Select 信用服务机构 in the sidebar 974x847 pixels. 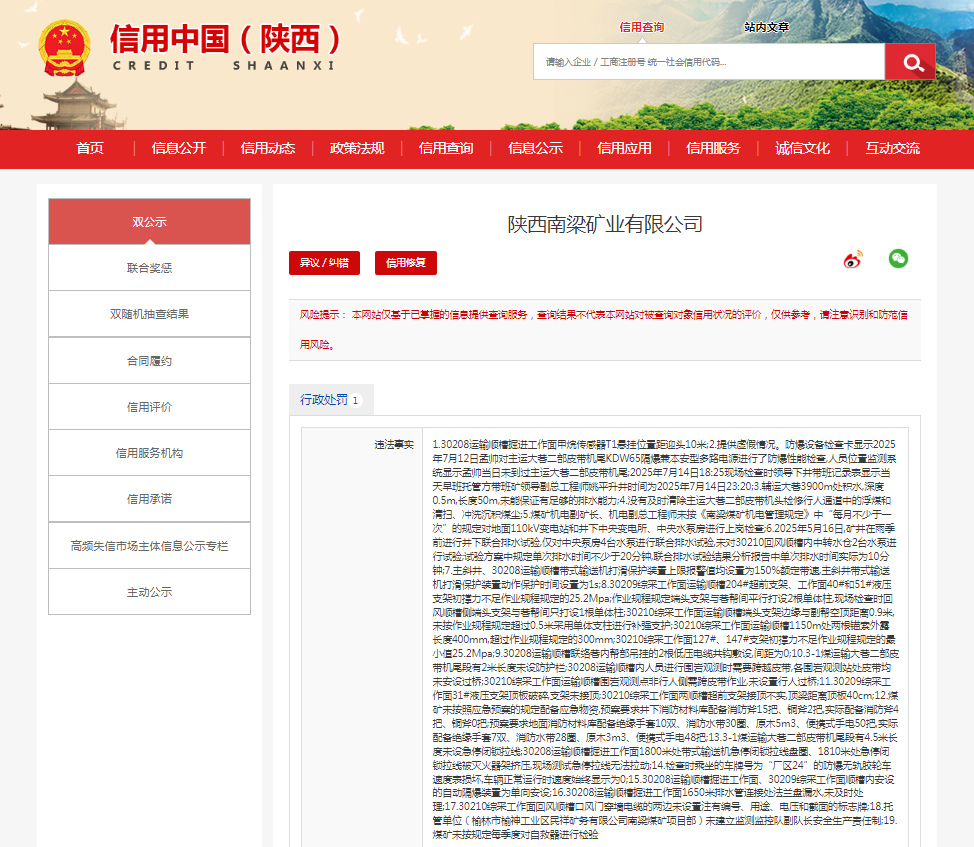point(150,453)
